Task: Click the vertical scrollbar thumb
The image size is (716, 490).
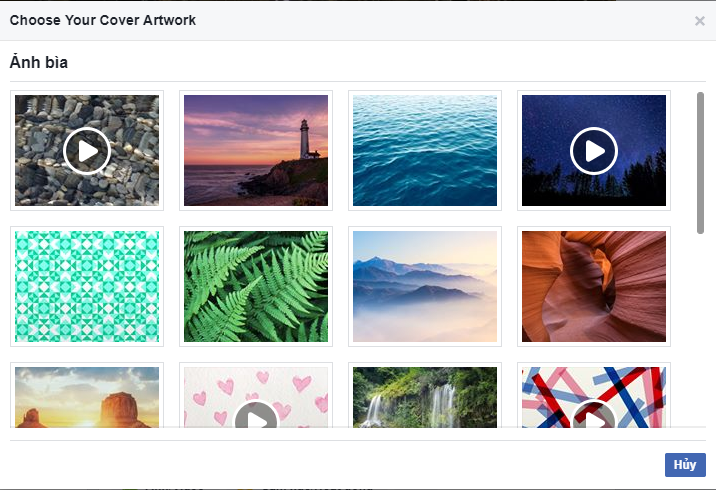Action: coord(700,163)
